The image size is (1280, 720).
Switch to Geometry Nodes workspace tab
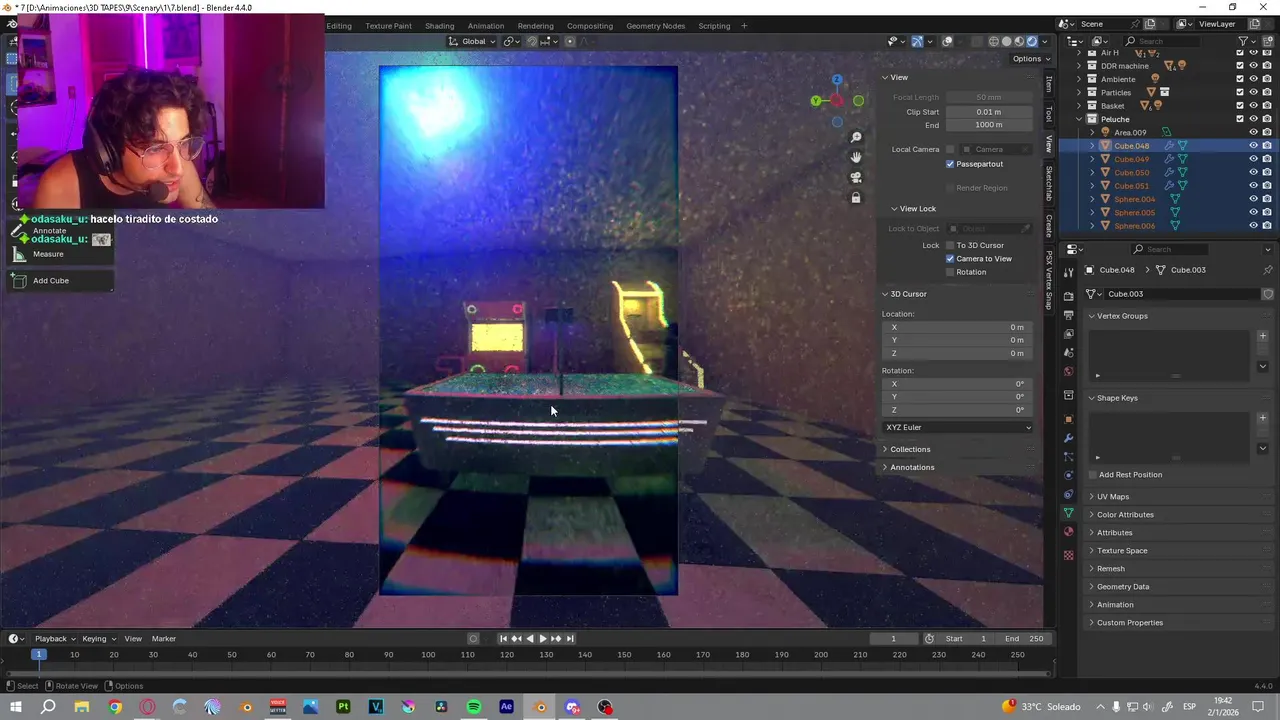(x=656, y=26)
